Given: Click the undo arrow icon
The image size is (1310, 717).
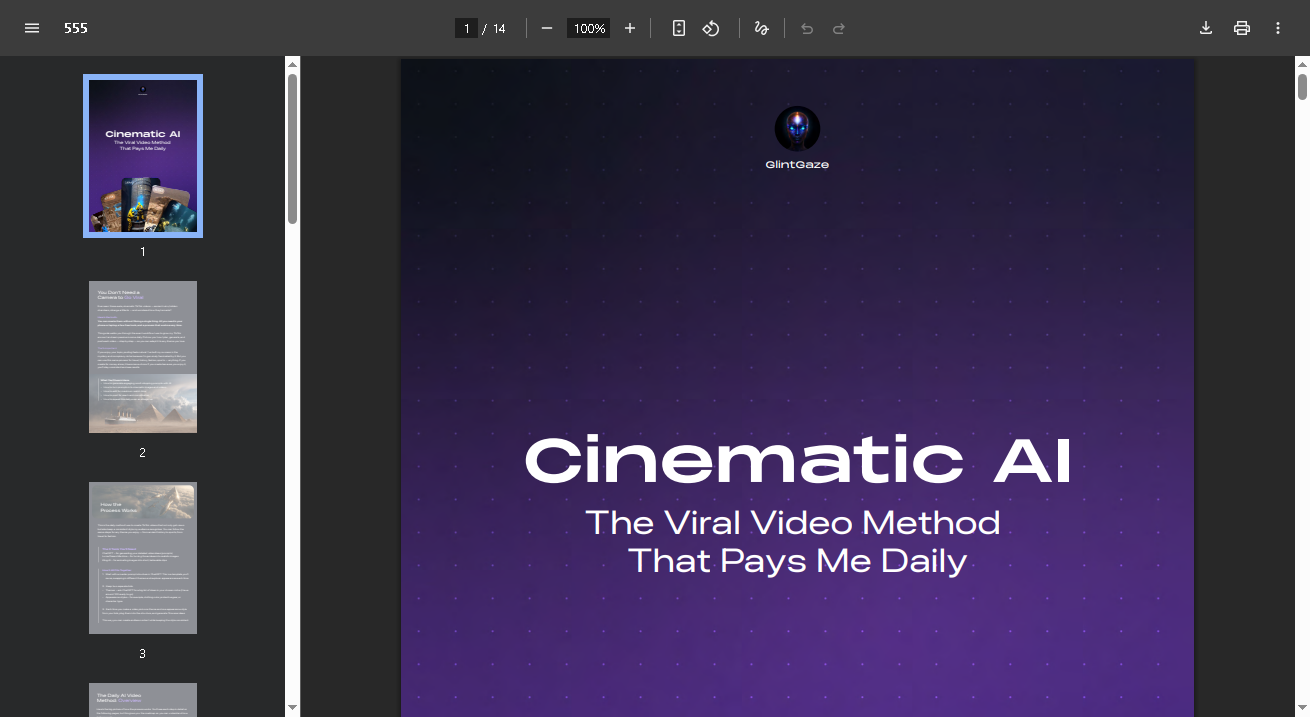Looking at the screenshot, I should tap(807, 28).
